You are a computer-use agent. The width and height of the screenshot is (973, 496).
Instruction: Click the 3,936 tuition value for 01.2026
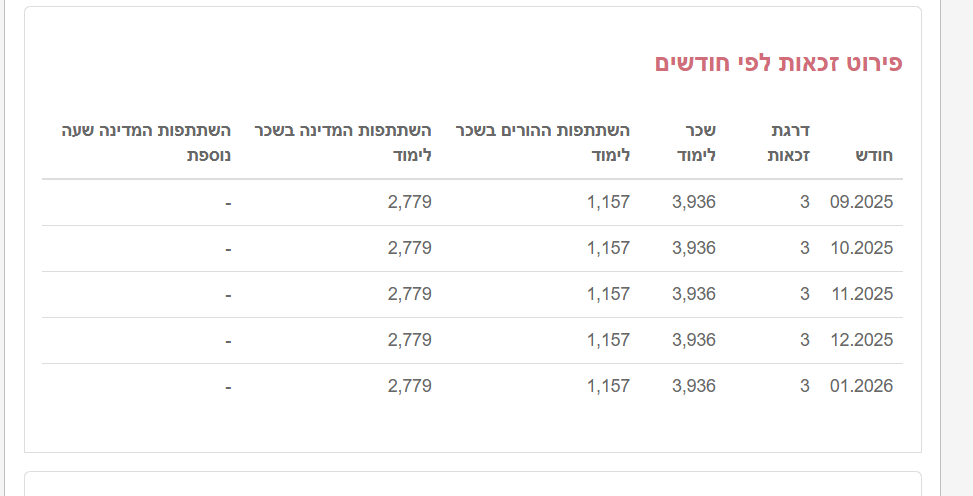(x=694, y=386)
